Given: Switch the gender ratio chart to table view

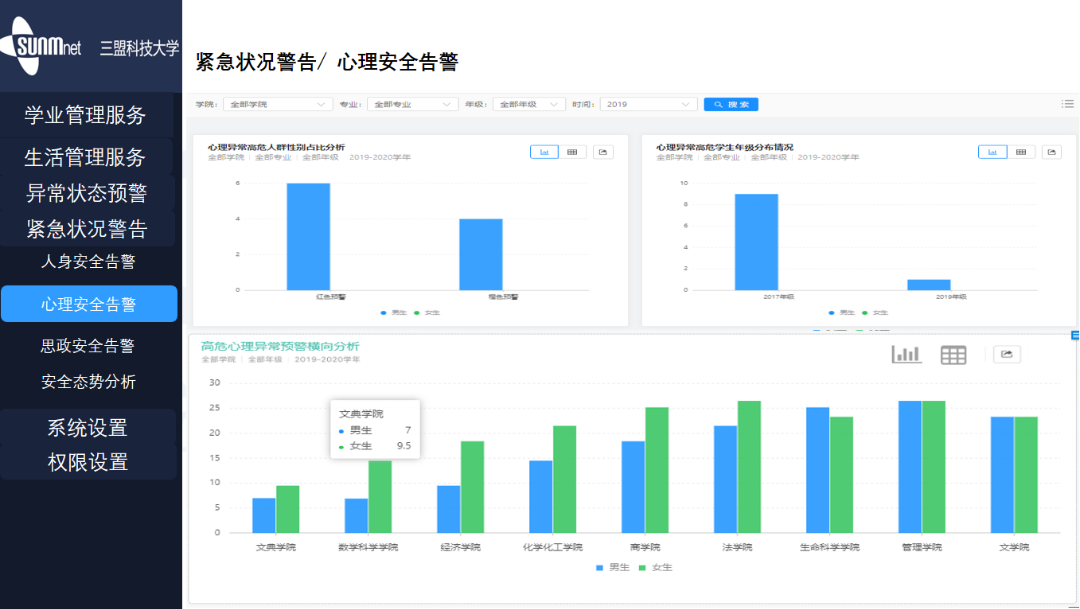Looking at the screenshot, I should click(x=572, y=152).
